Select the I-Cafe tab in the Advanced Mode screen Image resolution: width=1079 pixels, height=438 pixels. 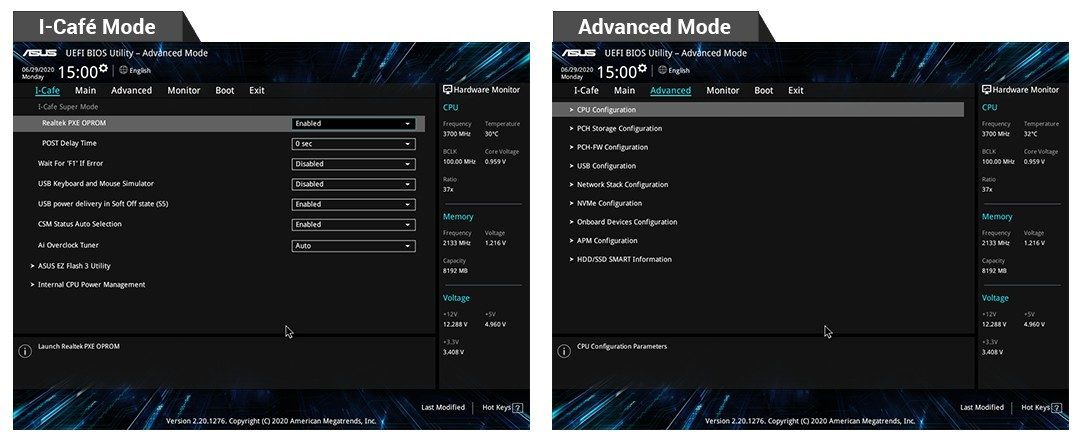coord(586,90)
